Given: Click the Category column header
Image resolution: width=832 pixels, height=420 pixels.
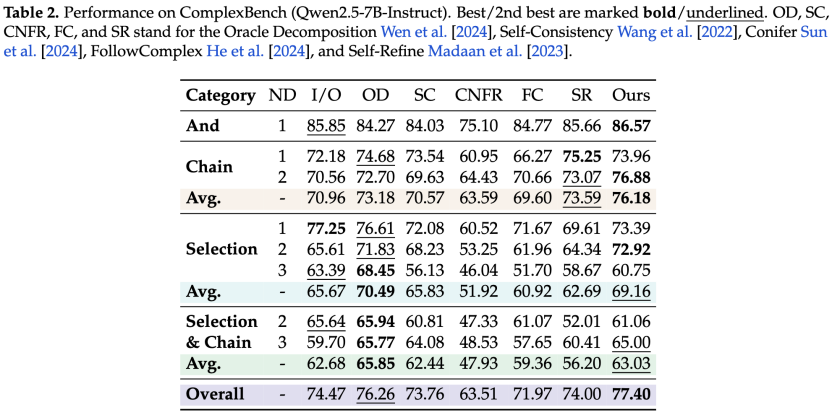Looking at the screenshot, I should pos(220,95).
